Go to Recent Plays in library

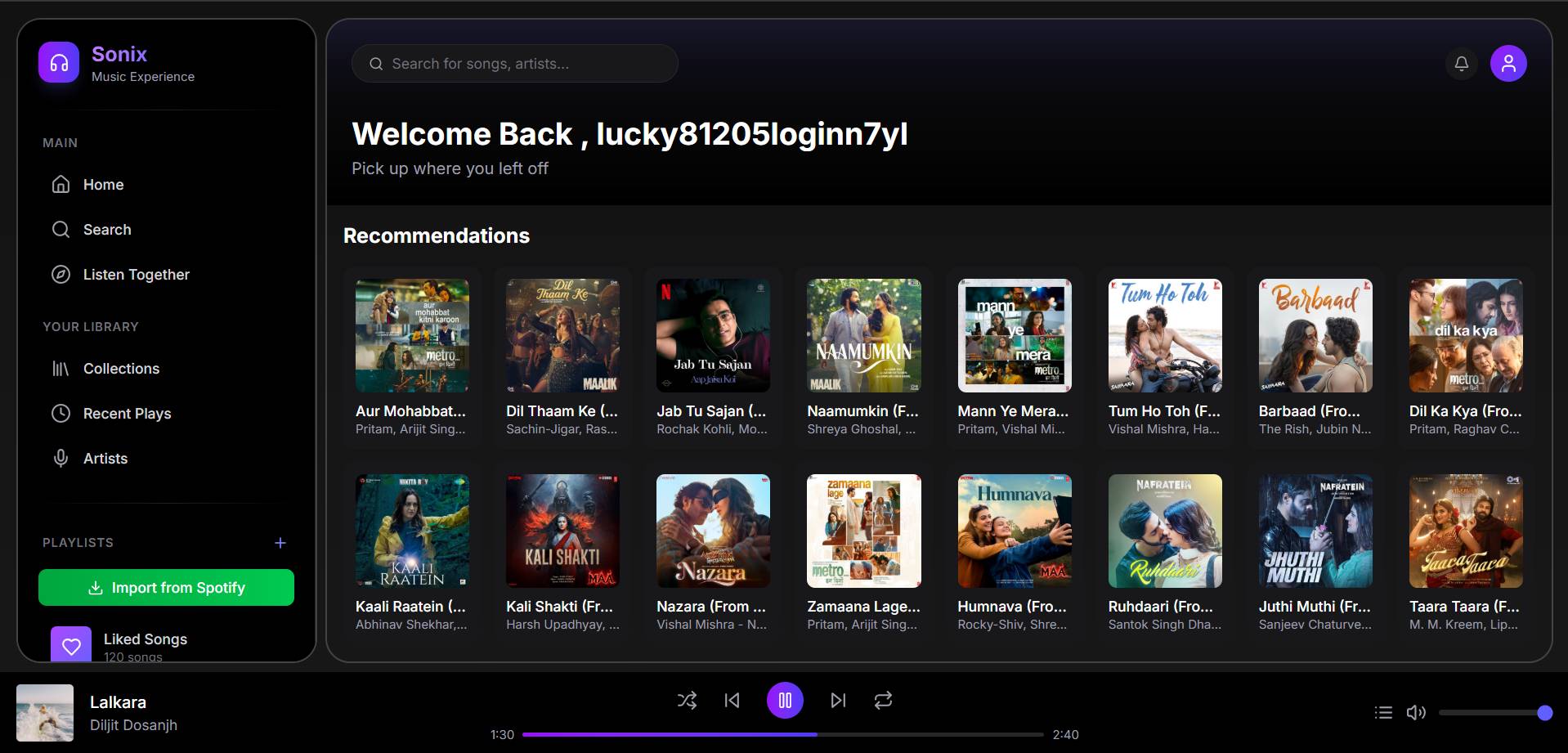coord(127,414)
